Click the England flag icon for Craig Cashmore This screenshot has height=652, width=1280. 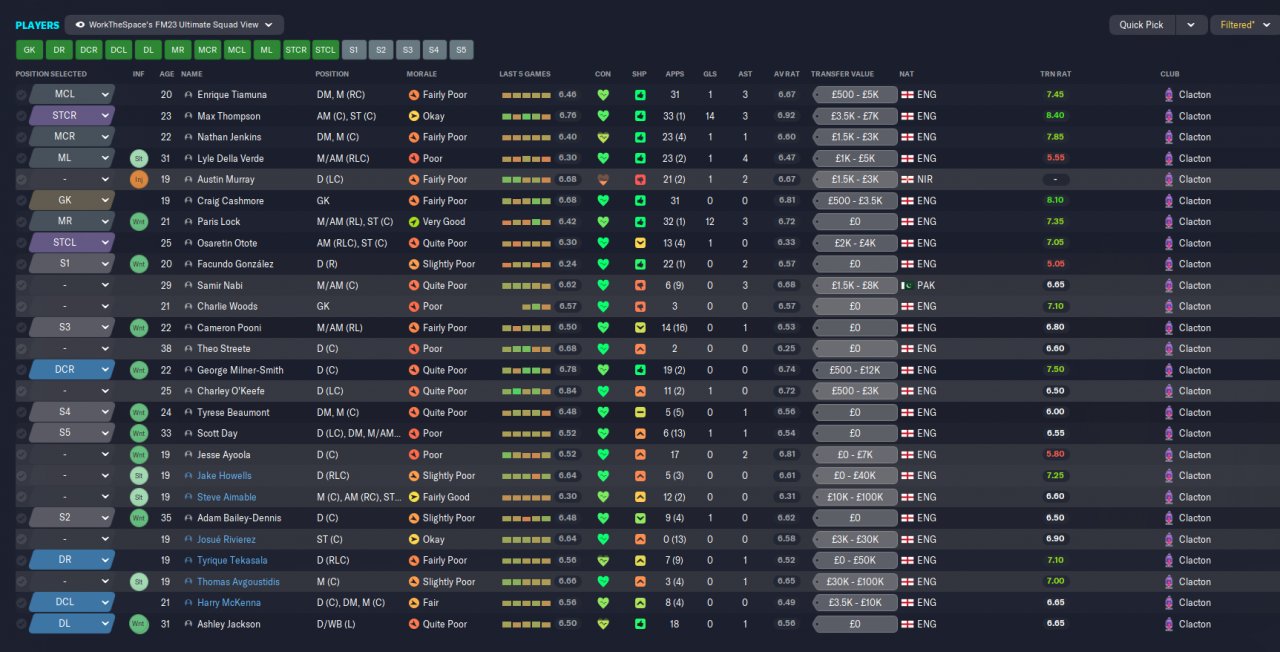click(908, 201)
